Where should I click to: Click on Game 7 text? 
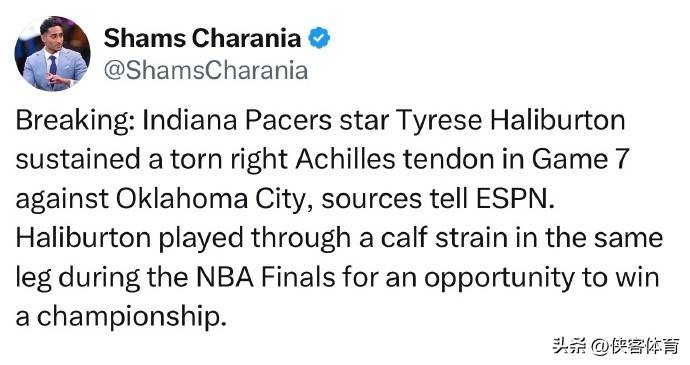(x=580, y=159)
